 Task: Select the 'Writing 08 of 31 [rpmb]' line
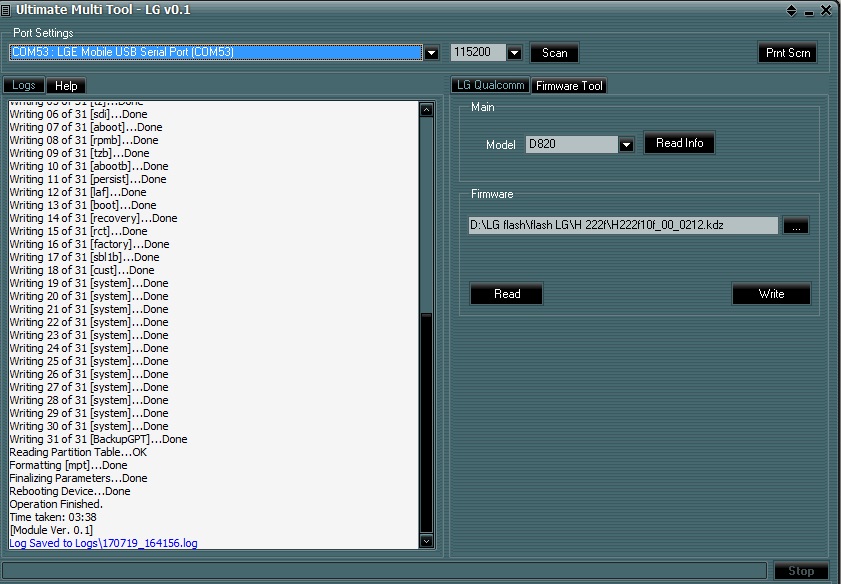click(x=84, y=141)
